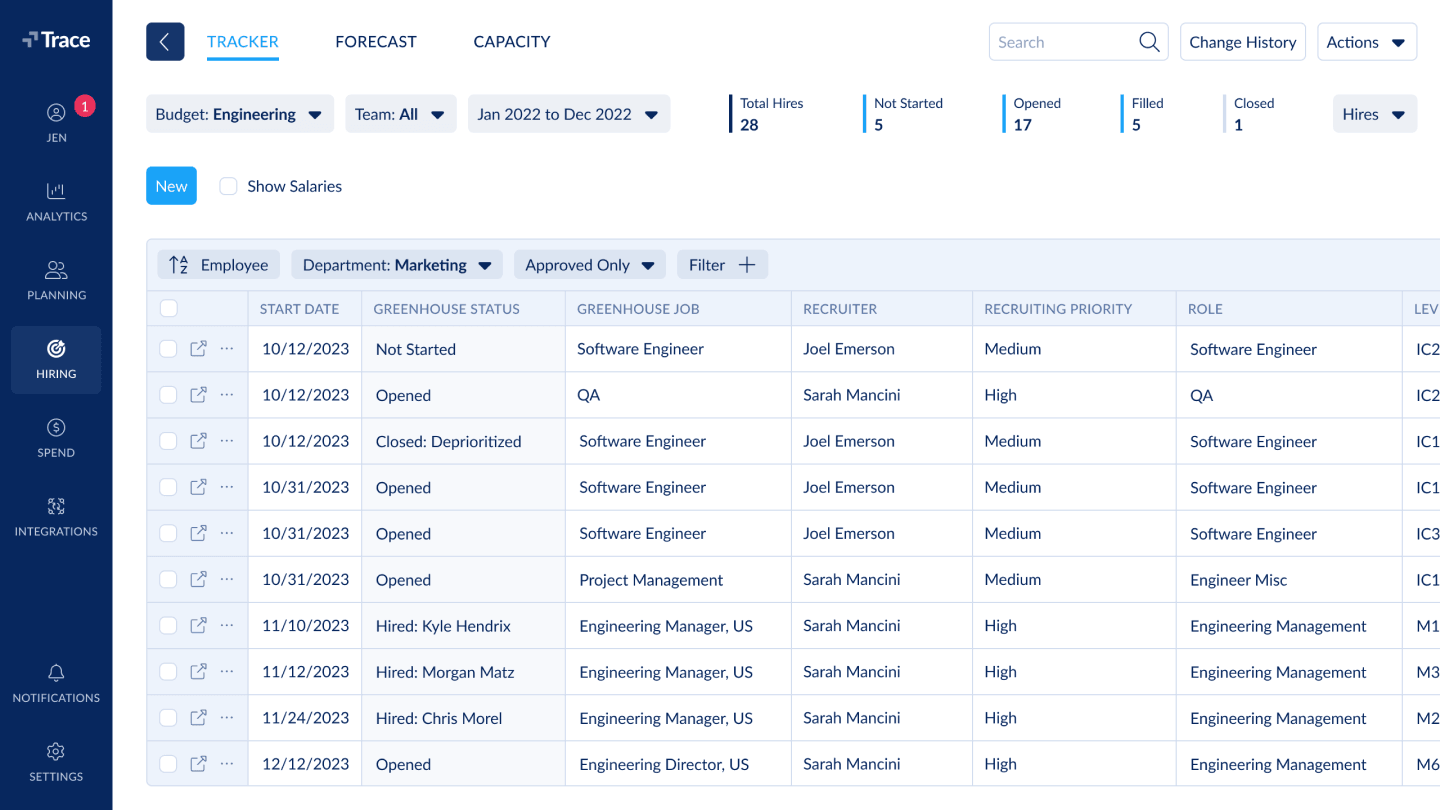The width and height of the screenshot is (1440, 810).
Task: Open the Department: Marketing filter dropdown
Action: click(x=397, y=265)
